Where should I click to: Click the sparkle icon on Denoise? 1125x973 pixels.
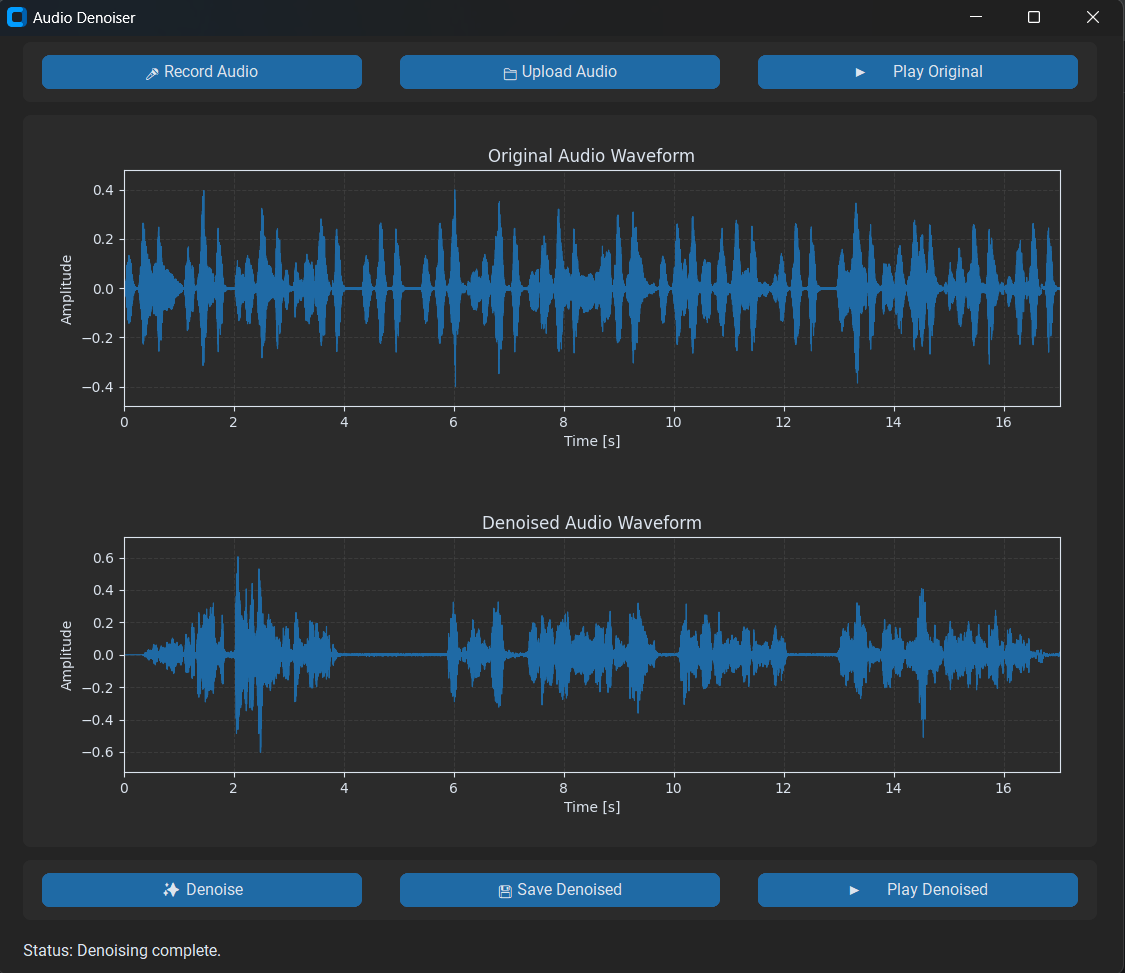[171, 889]
